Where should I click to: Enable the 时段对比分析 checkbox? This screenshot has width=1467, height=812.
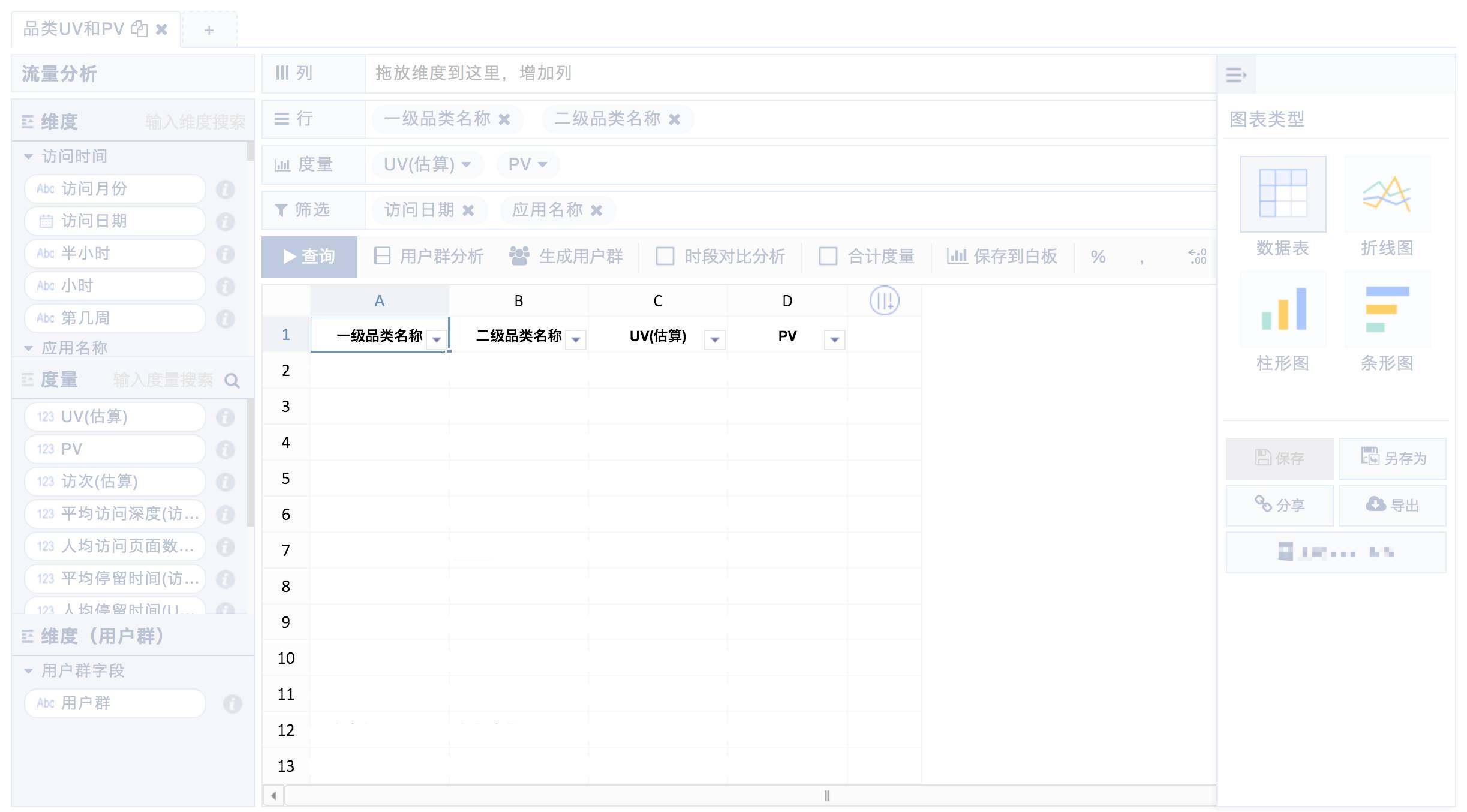[665, 257]
